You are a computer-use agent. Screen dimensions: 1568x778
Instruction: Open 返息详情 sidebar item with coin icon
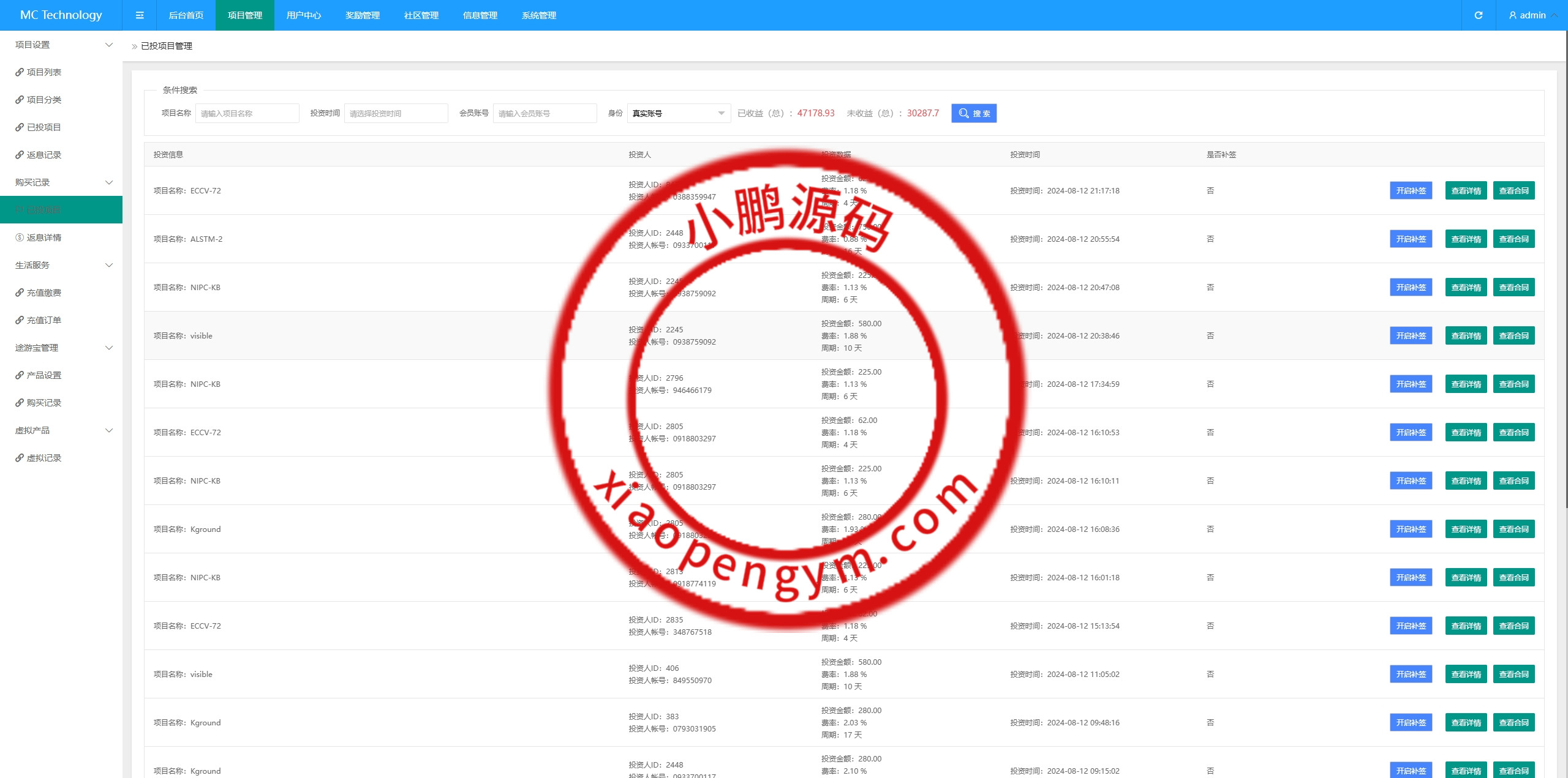(x=43, y=238)
